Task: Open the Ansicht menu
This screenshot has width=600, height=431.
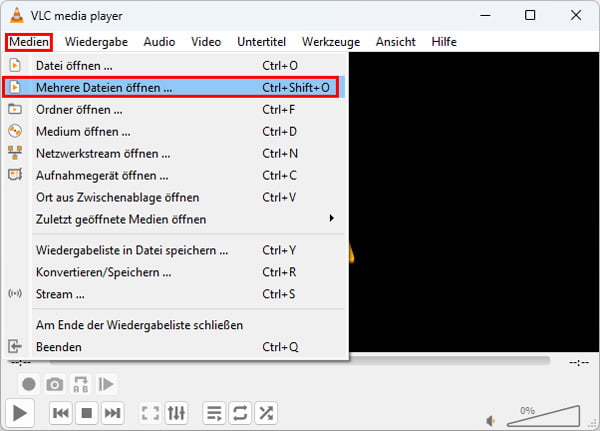Action: click(x=395, y=42)
